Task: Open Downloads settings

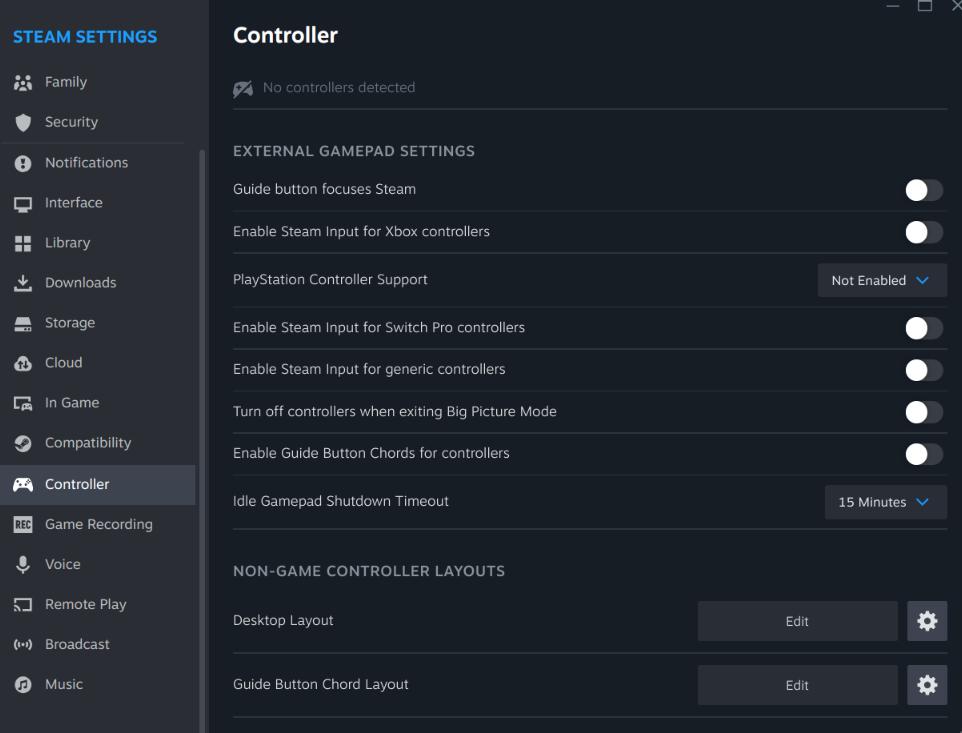Action: click(98, 283)
